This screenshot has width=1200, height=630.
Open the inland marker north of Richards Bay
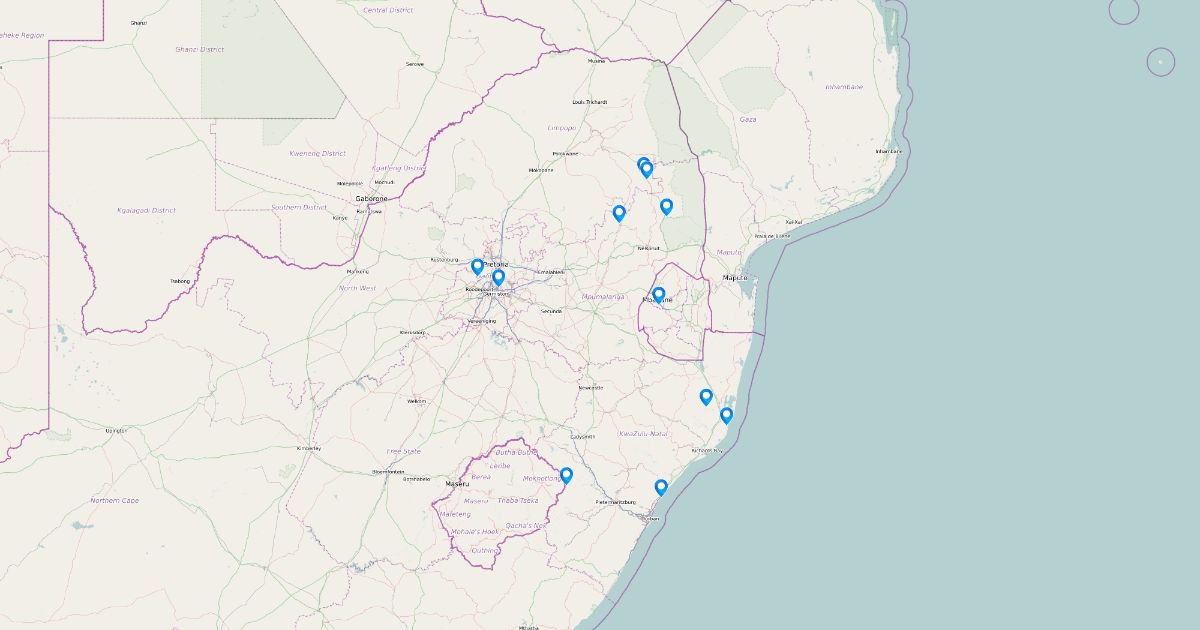point(705,396)
